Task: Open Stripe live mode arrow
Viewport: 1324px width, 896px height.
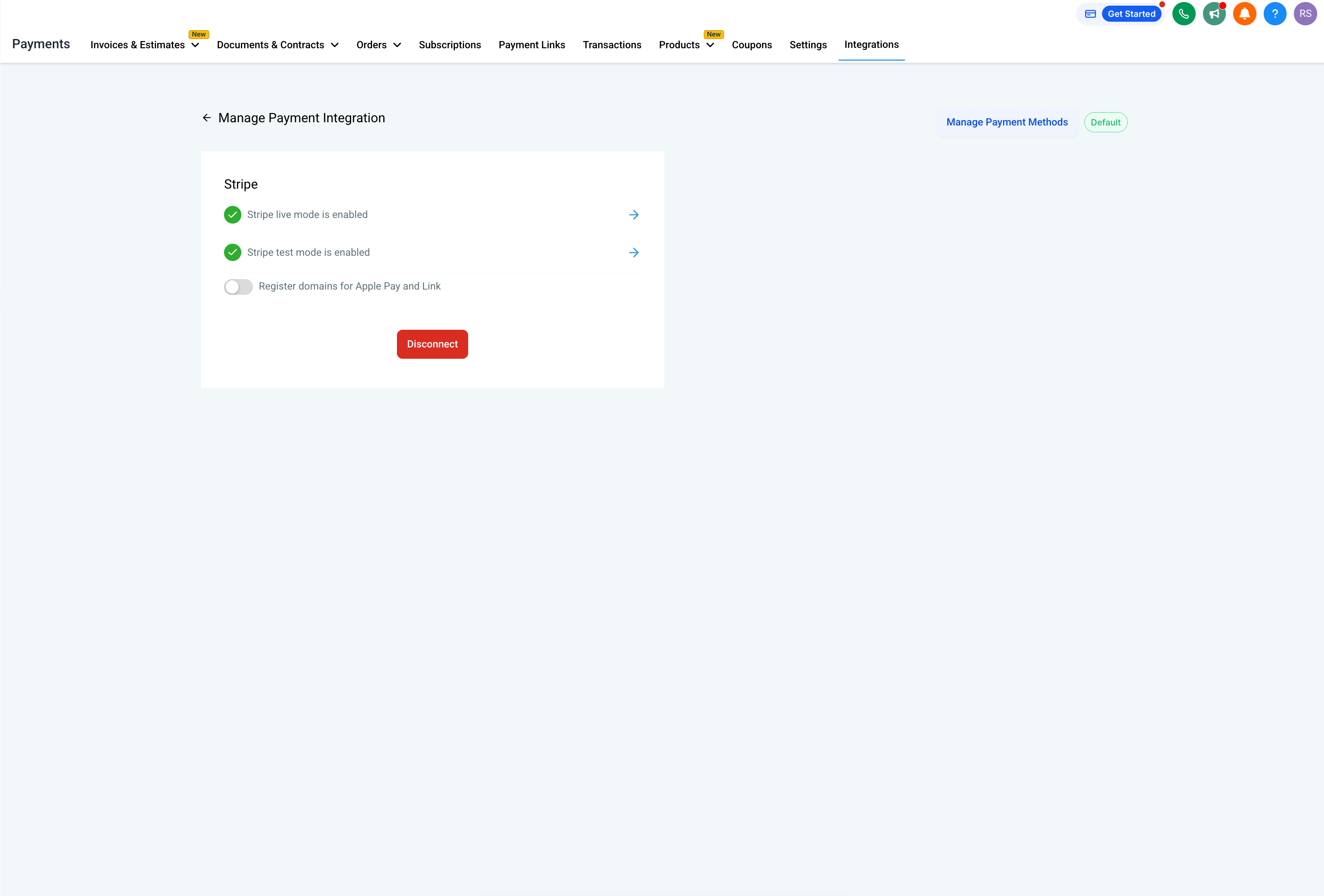Action: (x=633, y=215)
